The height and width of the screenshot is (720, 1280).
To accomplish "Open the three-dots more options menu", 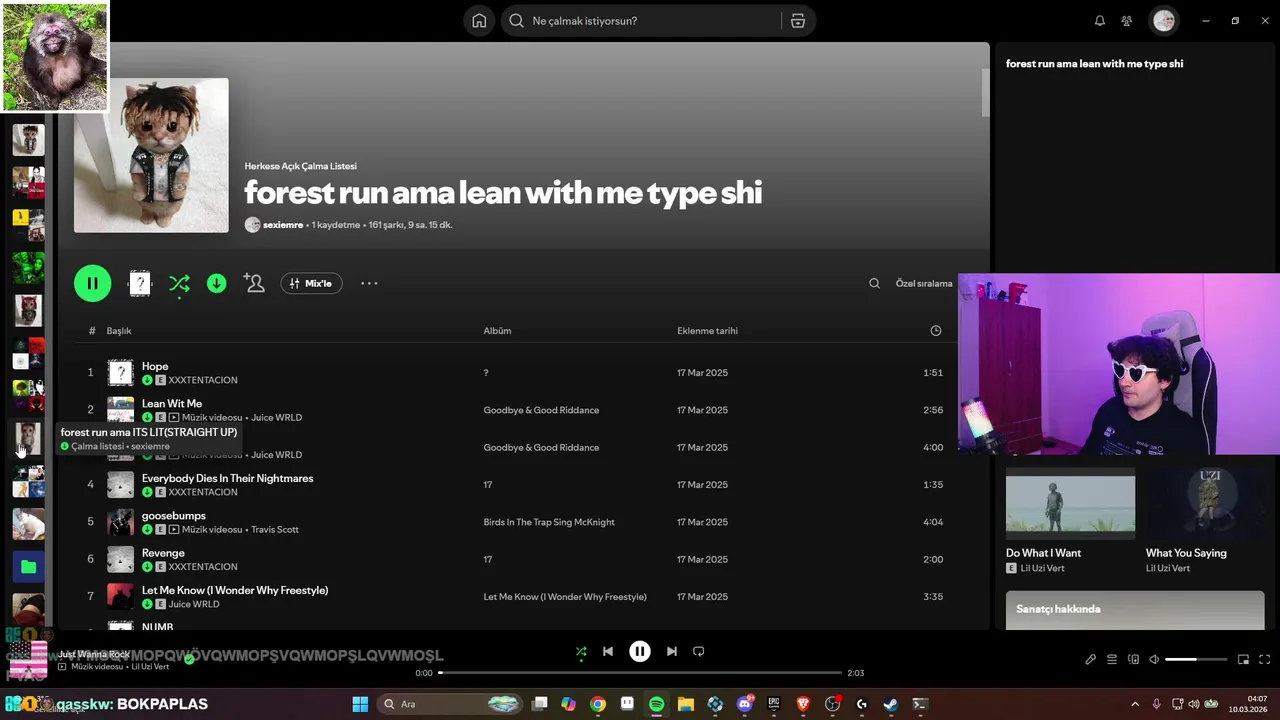I will pyautogui.click(x=369, y=284).
